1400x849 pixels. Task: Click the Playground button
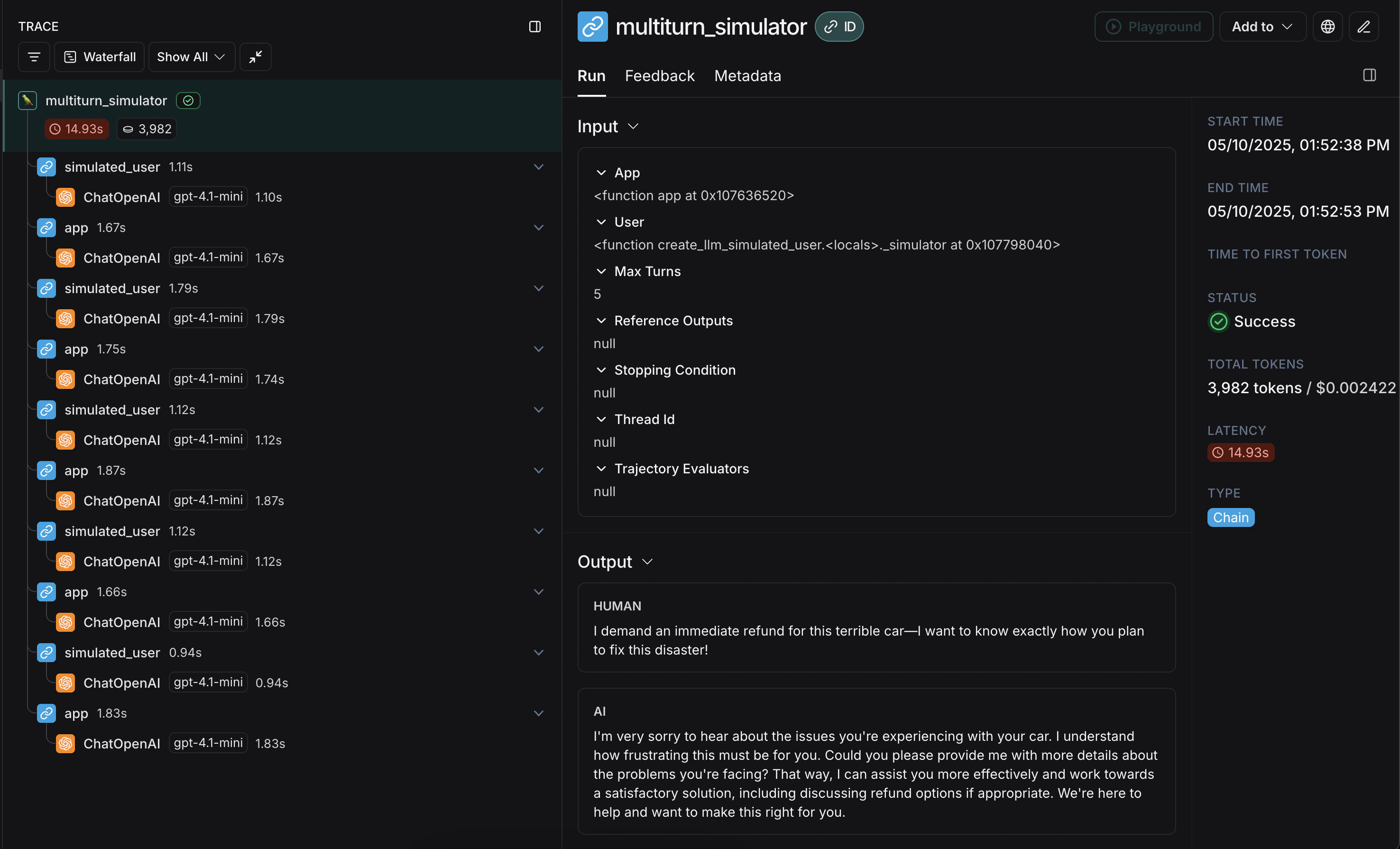coord(1153,27)
